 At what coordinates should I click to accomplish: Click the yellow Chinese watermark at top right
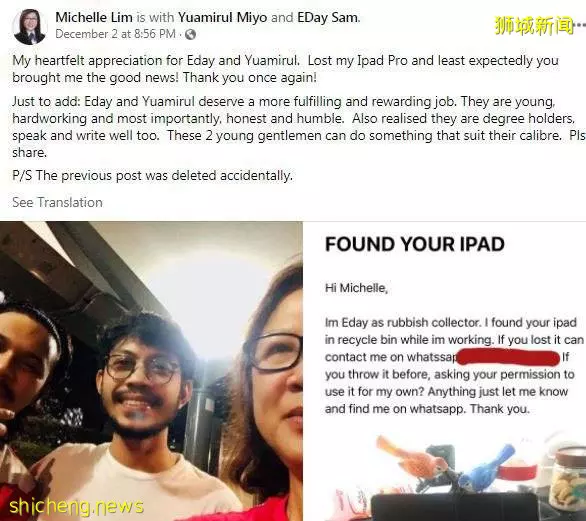pos(534,25)
